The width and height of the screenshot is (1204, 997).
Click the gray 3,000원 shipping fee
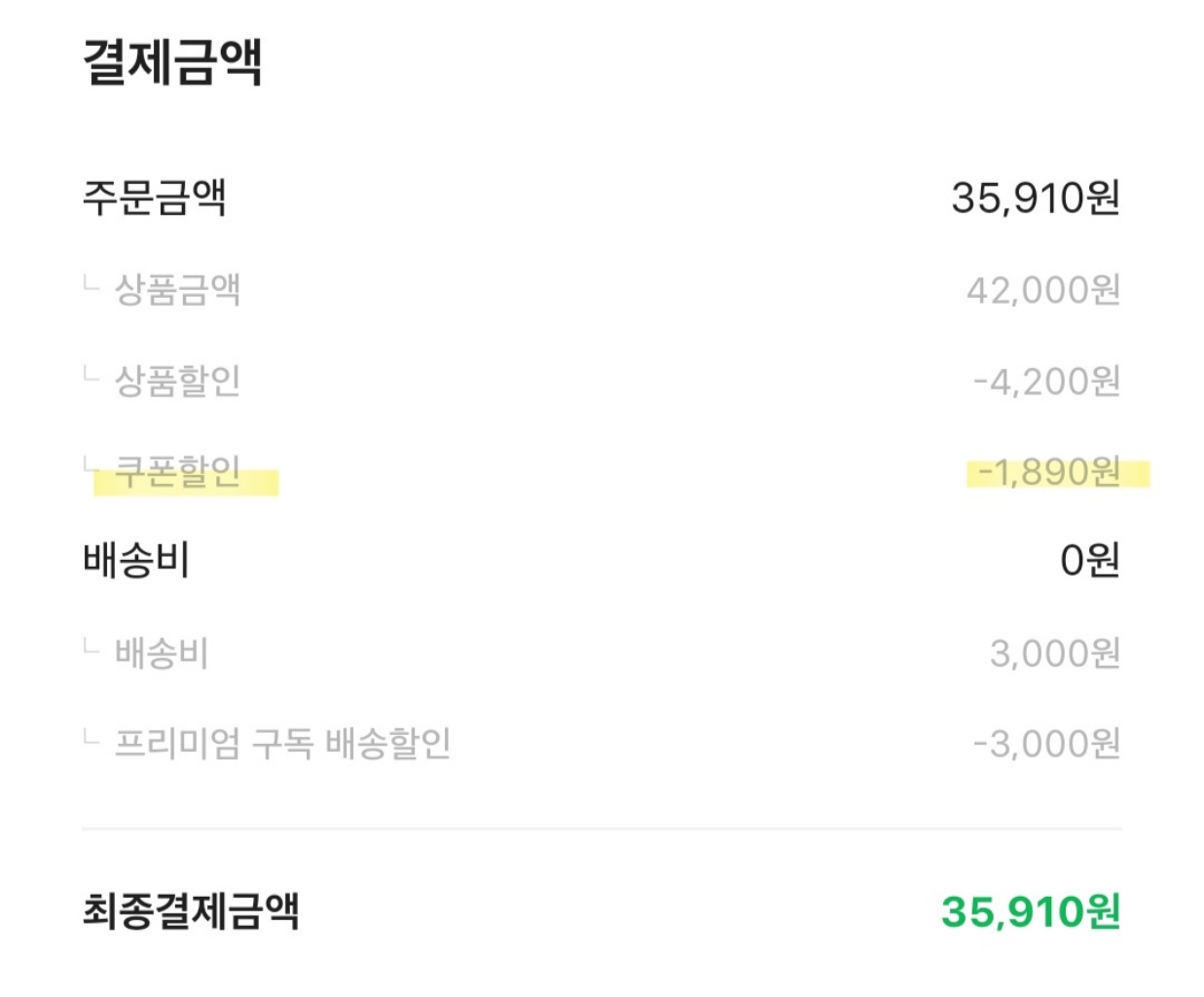pyautogui.click(x=1054, y=652)
